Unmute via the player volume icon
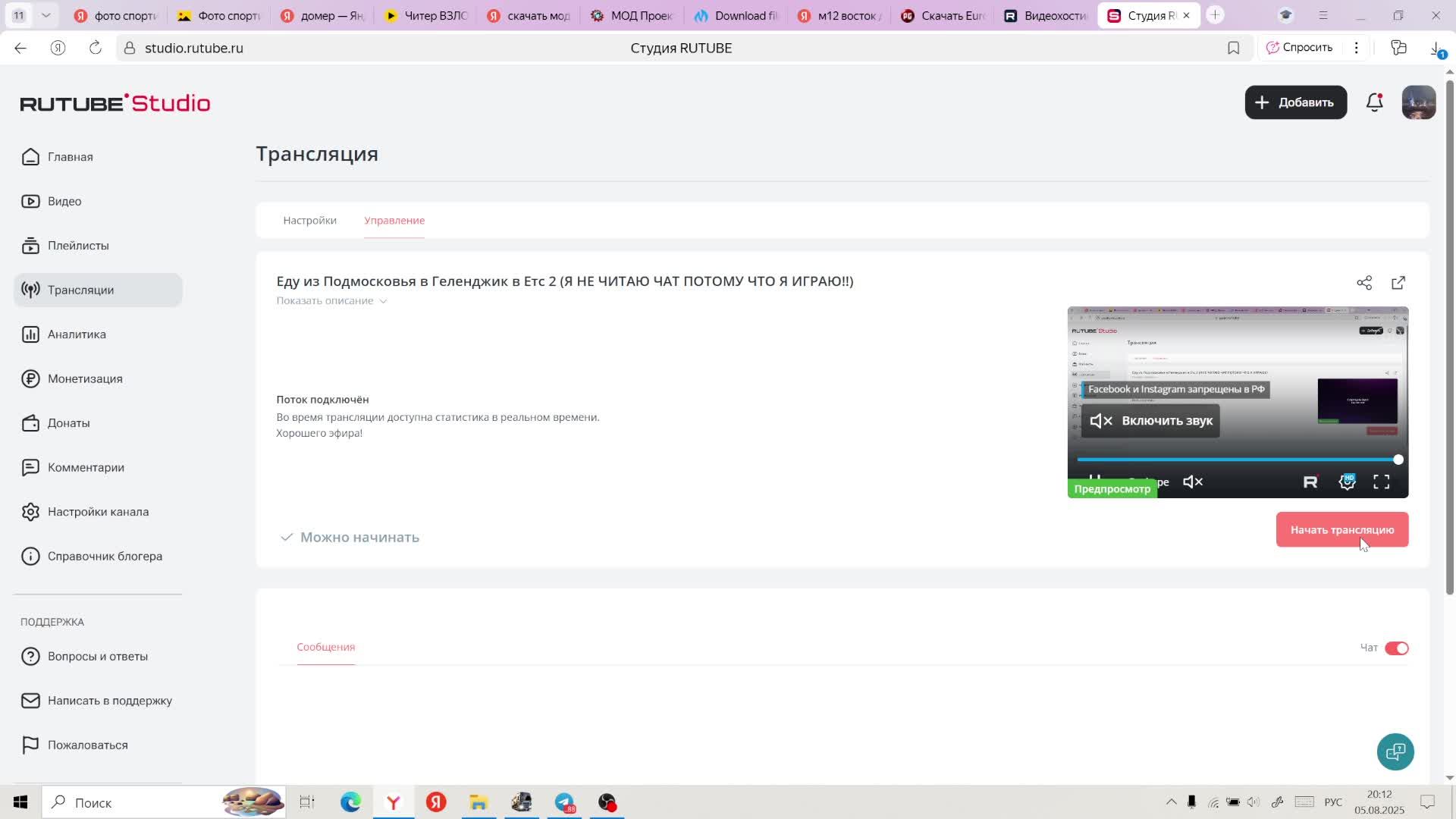 coord(1193,482)
